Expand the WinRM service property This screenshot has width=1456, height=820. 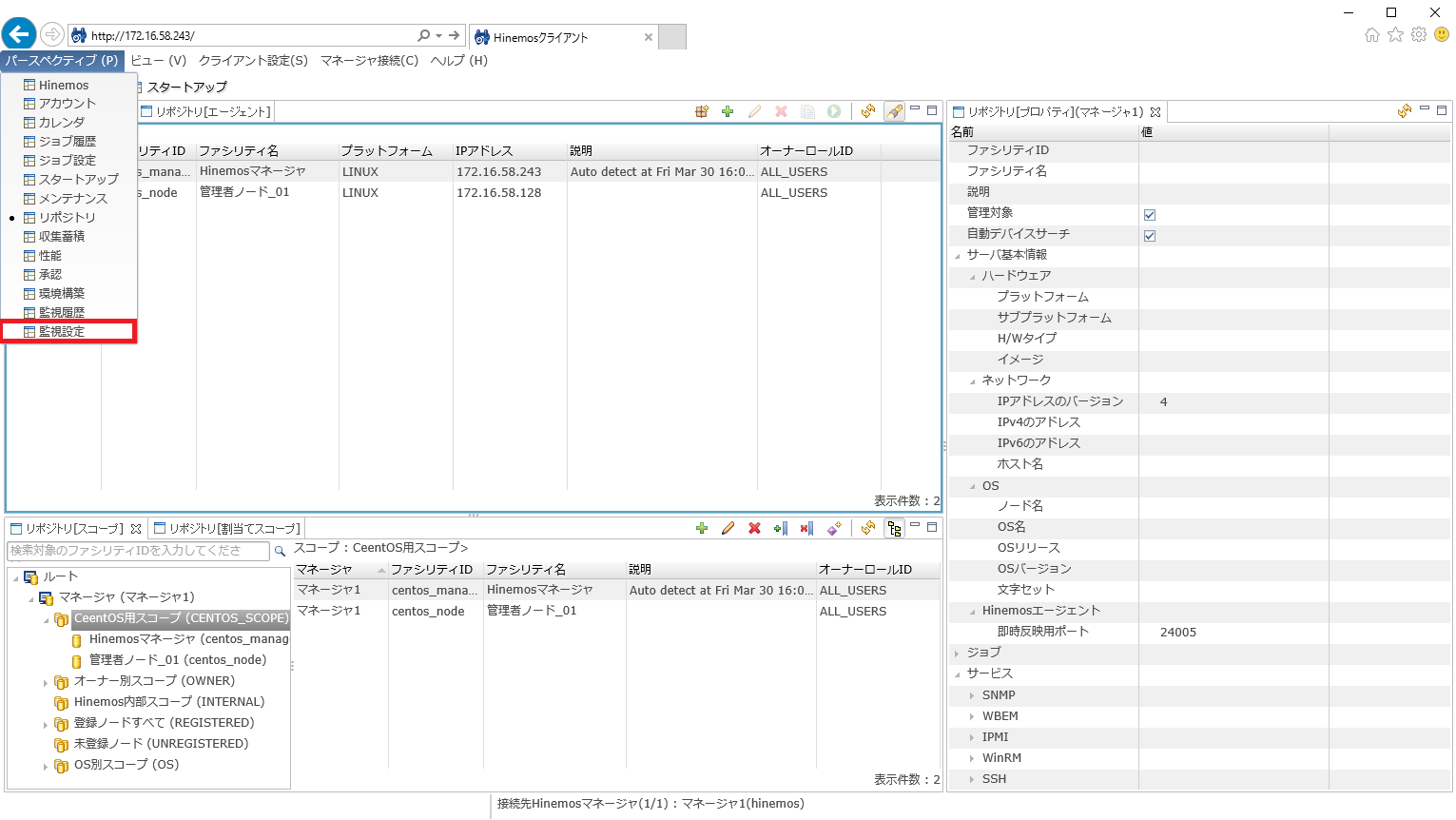point(972,758)
